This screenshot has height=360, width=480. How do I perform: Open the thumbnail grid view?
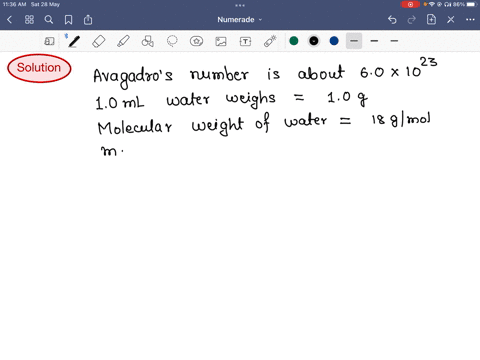click(29, 20)
